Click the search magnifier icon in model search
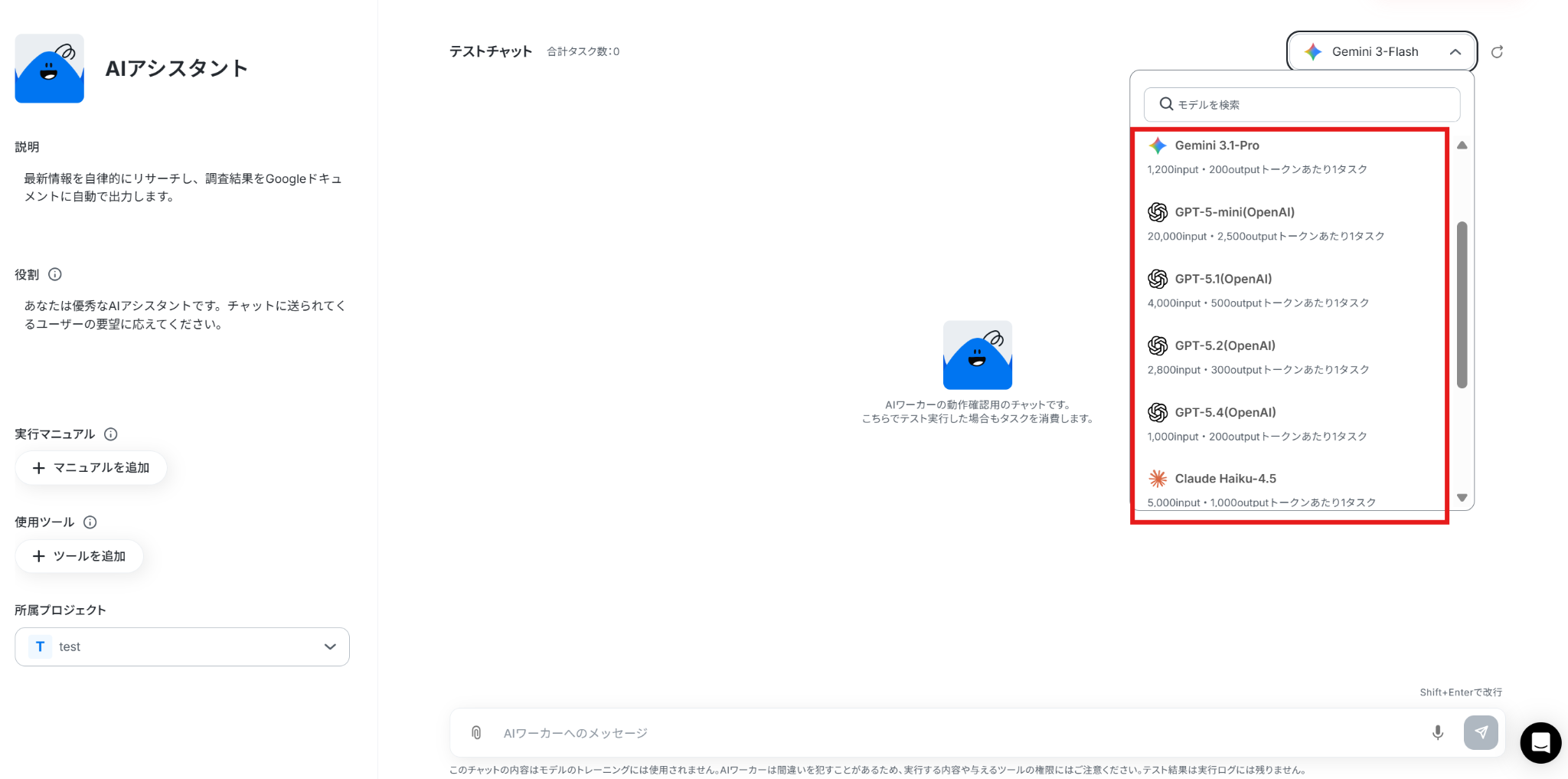Image resolution: width=1568 pixels, height=779 pixels. tap(1166, 104)
